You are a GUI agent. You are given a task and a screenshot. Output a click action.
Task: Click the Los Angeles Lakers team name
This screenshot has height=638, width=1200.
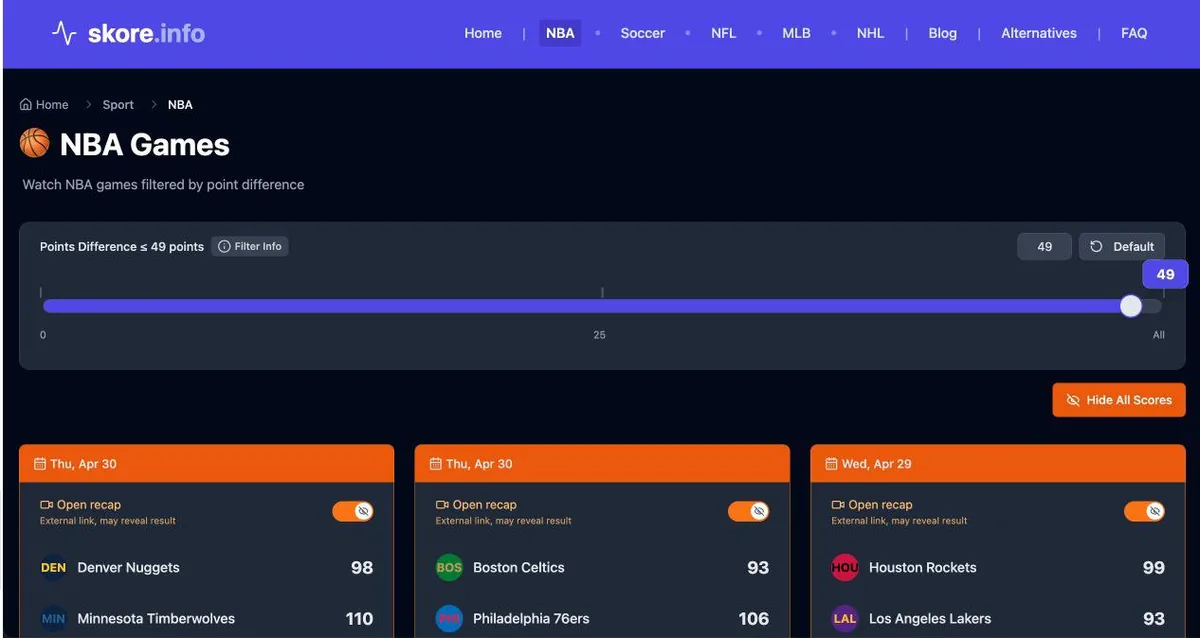click(x=930, y=618)
